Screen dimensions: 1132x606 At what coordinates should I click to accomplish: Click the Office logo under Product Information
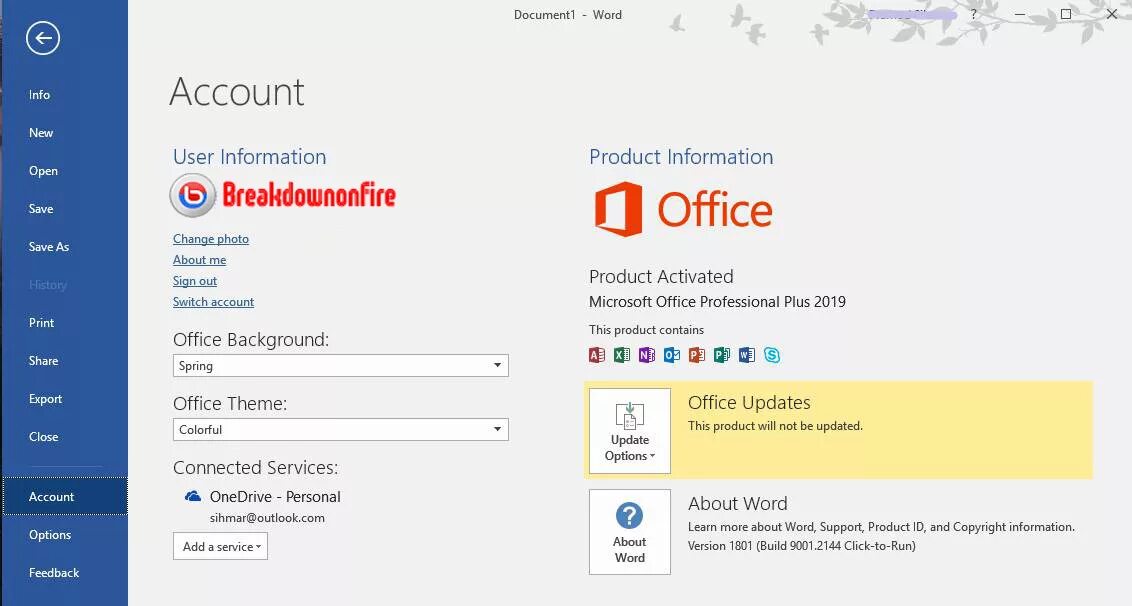point(683,209)
